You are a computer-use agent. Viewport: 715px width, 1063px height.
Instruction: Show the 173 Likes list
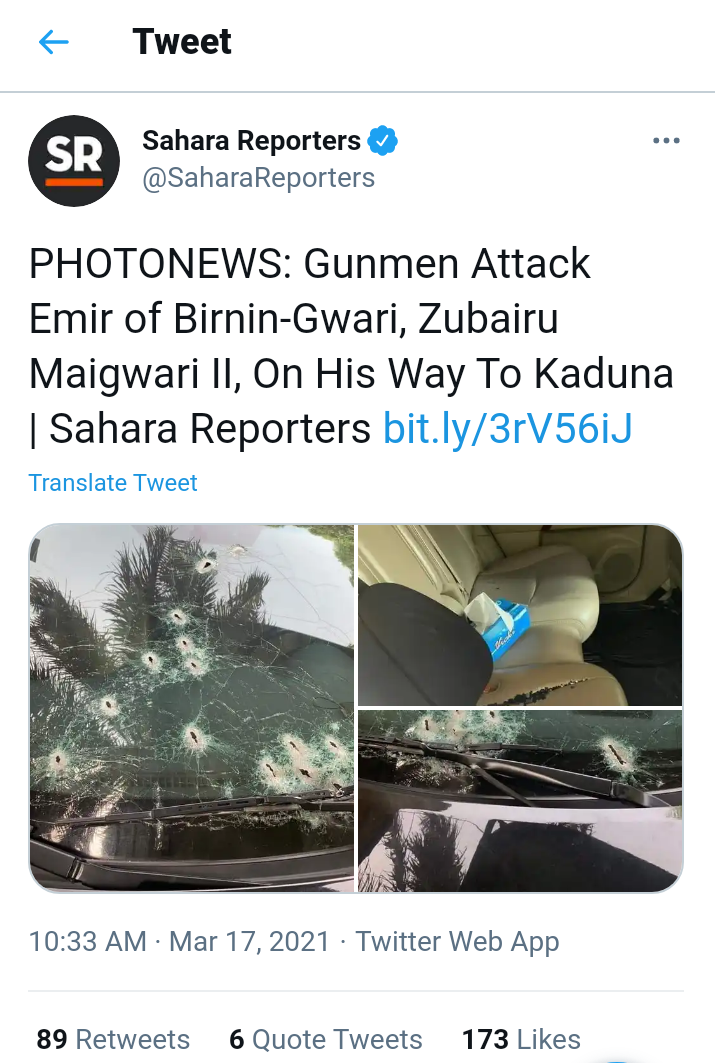click(521, 1039)
